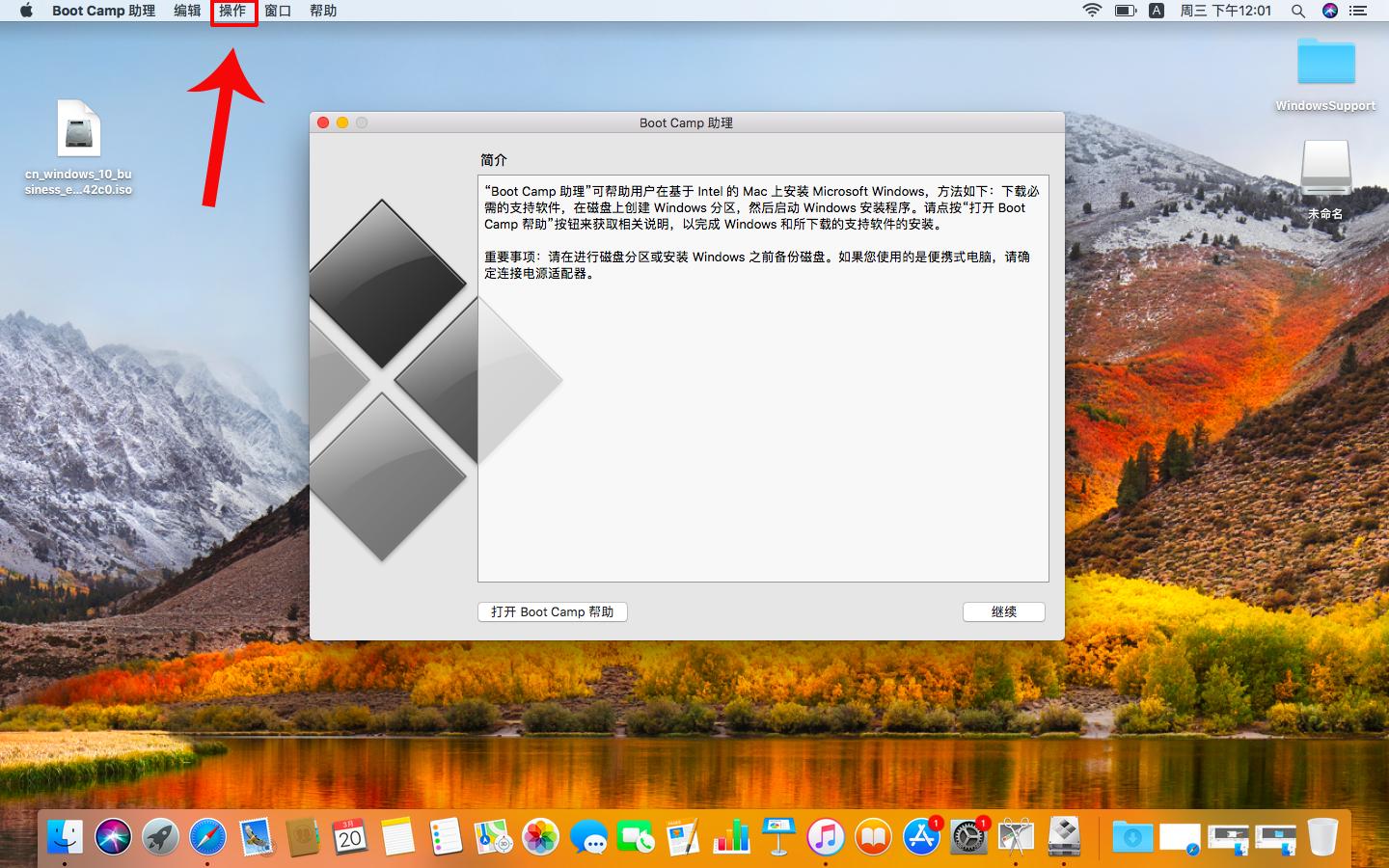Click the Wi-Fi status icon
This screenshot has height=868, width=1389.
point(1093,11)
